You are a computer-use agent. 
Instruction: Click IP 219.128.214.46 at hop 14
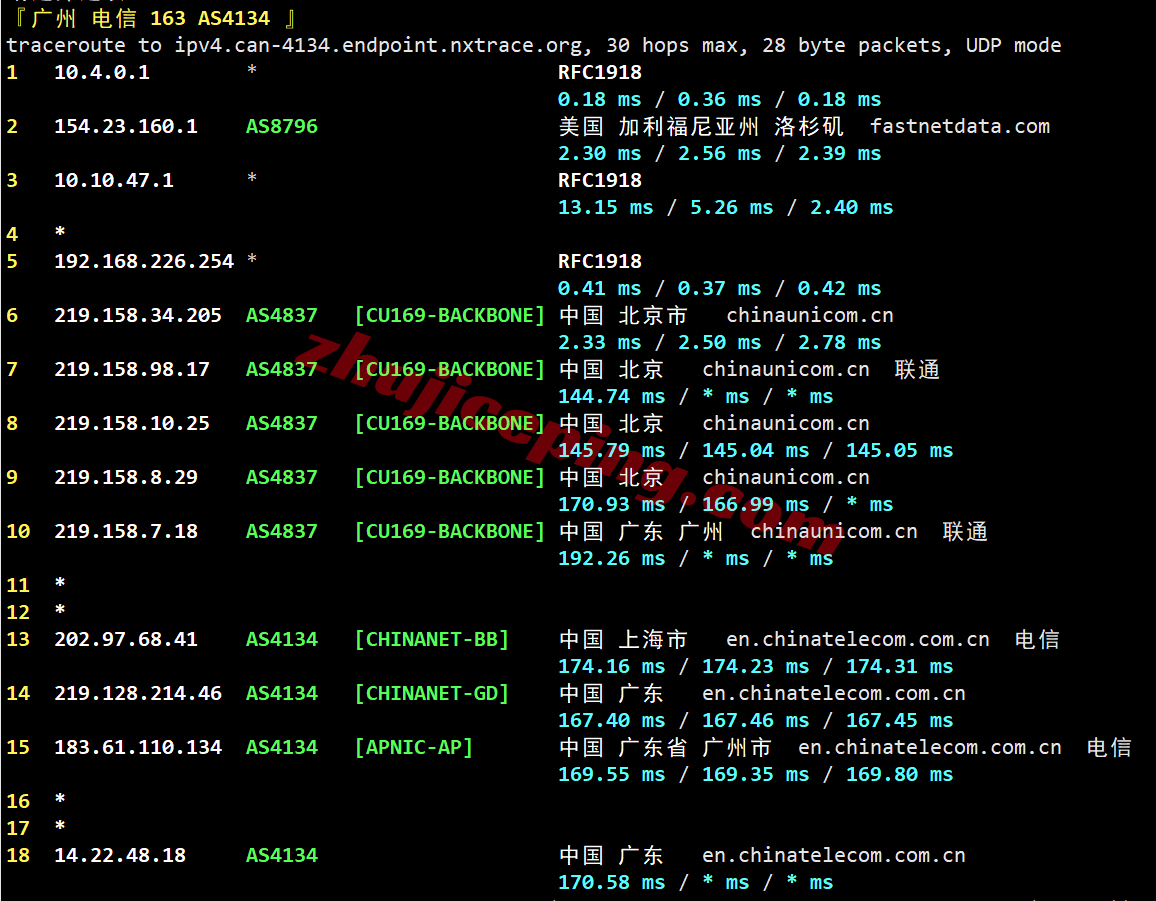tap(138, 694)
